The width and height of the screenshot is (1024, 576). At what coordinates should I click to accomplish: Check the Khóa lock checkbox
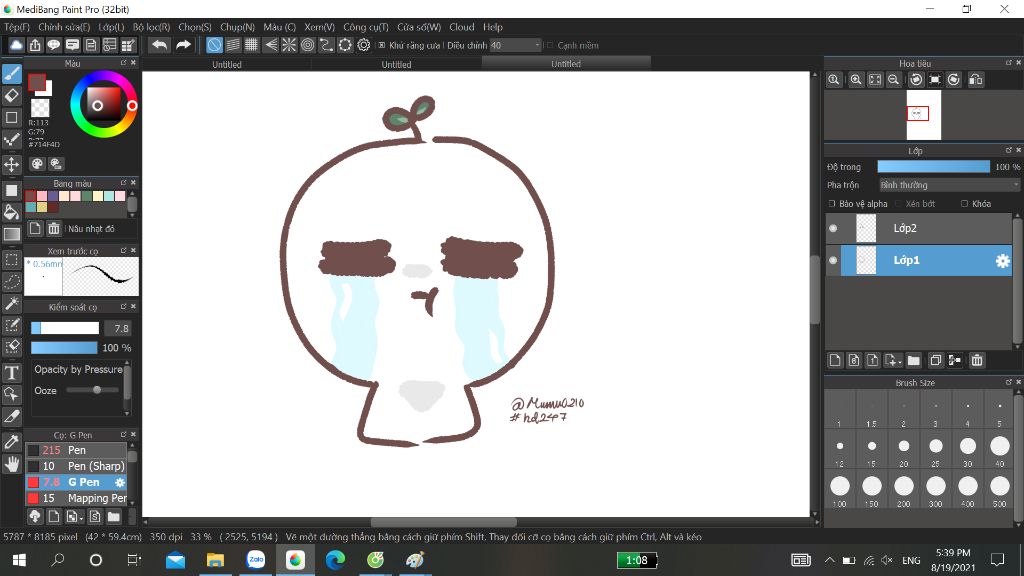coord(965,204)
